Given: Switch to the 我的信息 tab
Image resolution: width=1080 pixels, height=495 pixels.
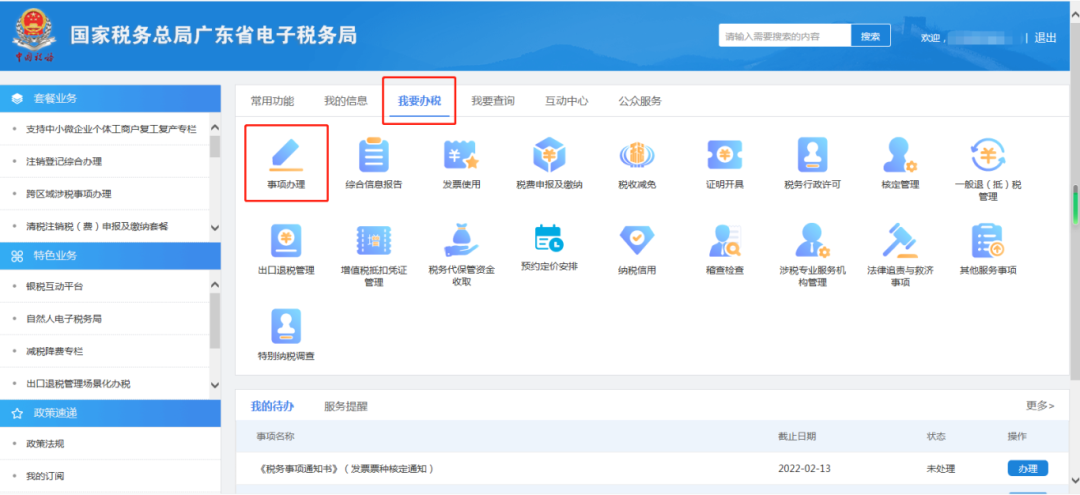Looking at the screenshot, I should tap(346, 101).
